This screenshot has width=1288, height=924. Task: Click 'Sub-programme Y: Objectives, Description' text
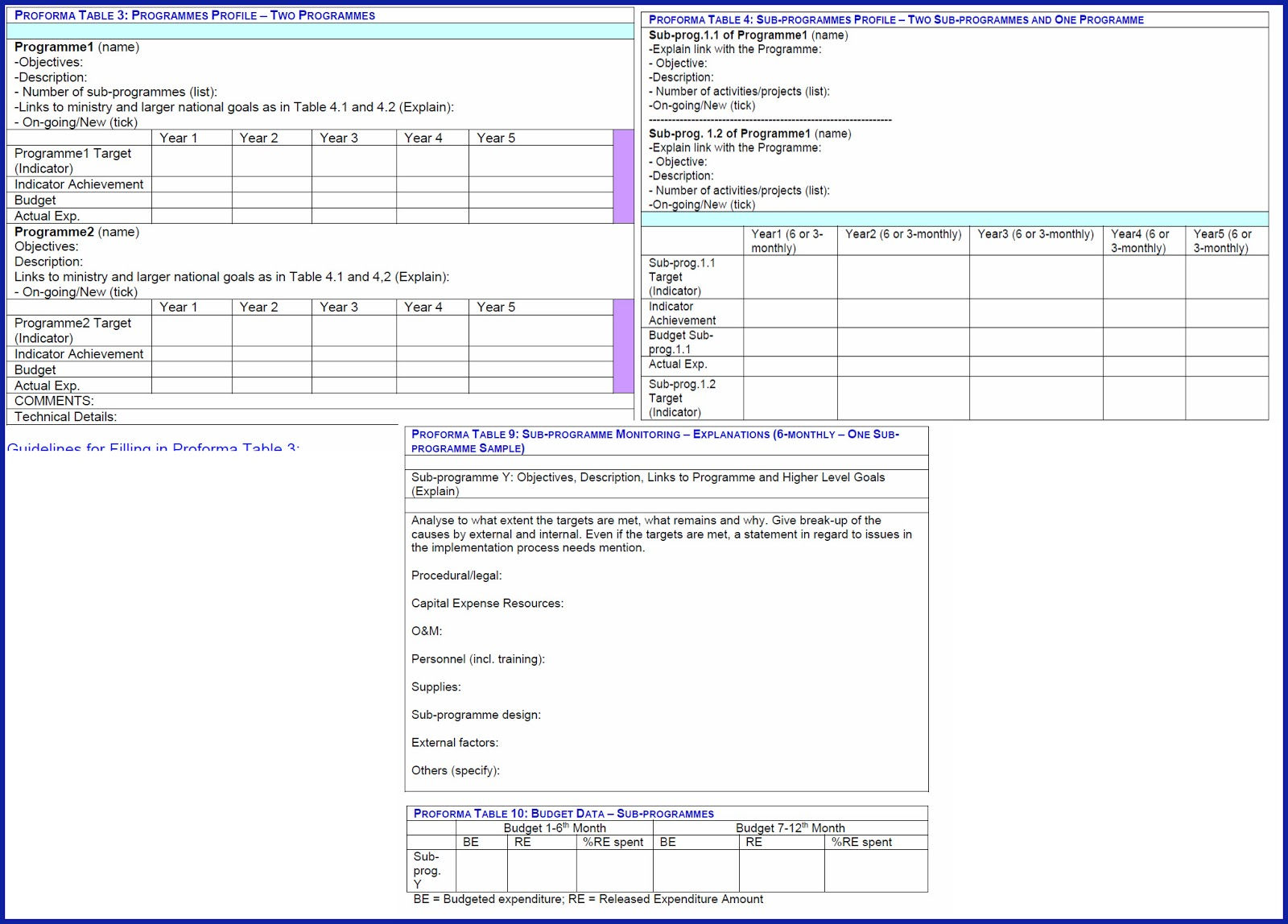click(x=648, y=484)
